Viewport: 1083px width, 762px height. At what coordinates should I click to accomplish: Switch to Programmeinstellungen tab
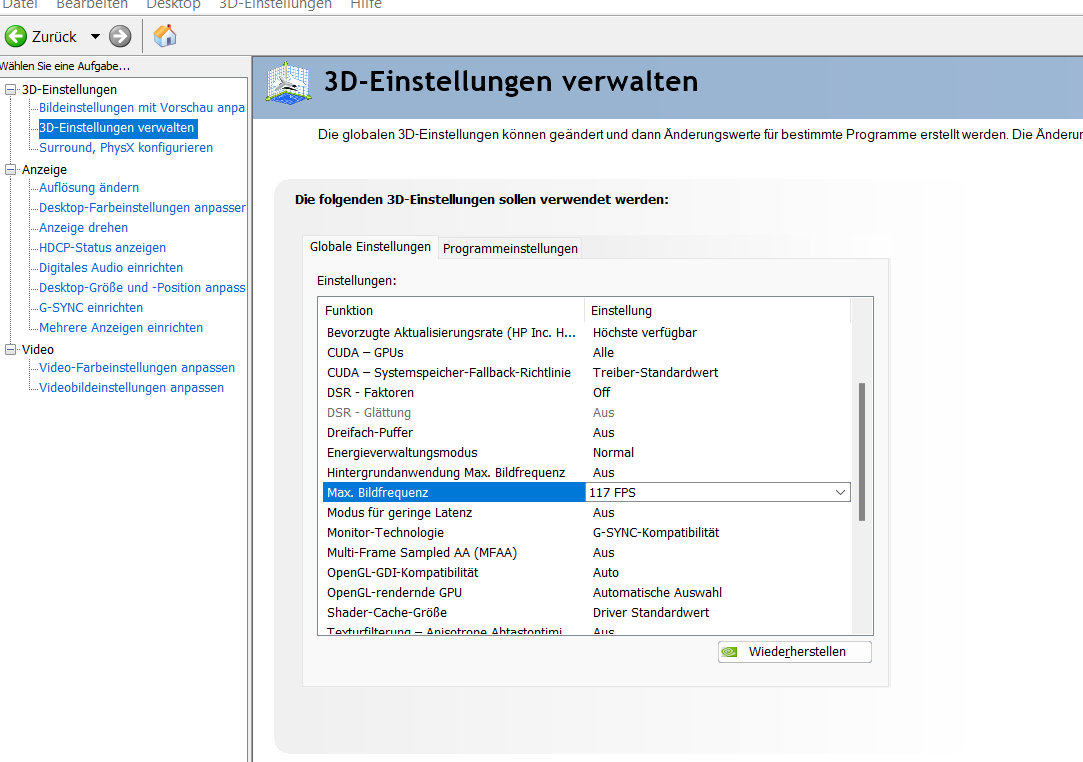(510, 249)
